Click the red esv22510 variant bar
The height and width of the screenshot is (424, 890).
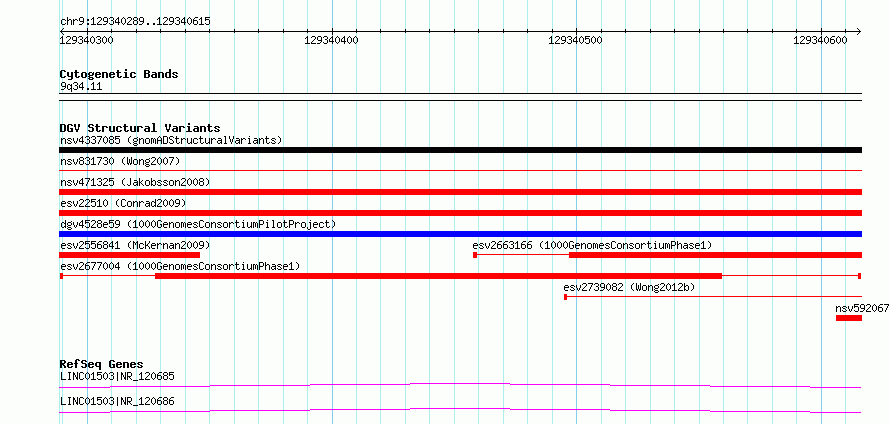460,213
